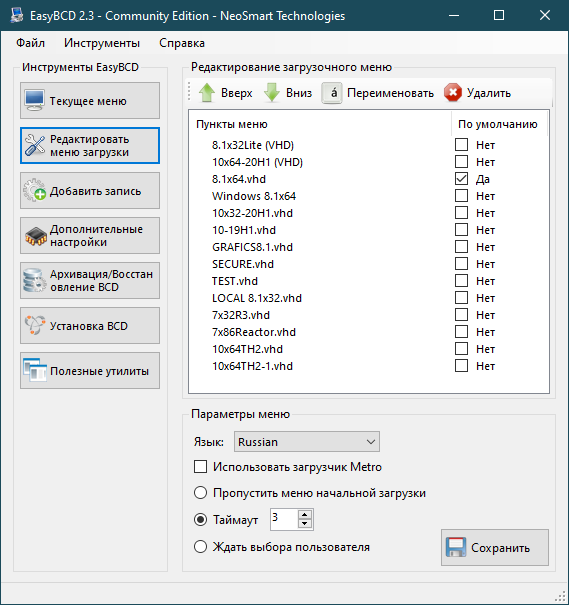
Task: Open Текущее меню monitor icon button
Action: (34, 100)
